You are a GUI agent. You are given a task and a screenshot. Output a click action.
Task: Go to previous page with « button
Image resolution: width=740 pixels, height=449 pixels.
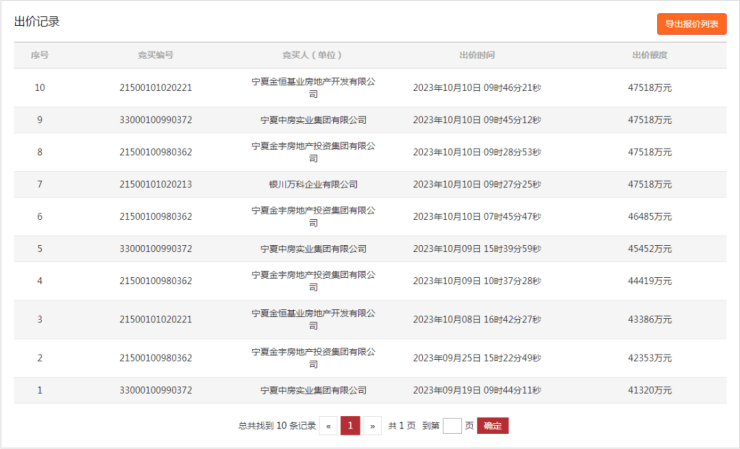point(328,426)
